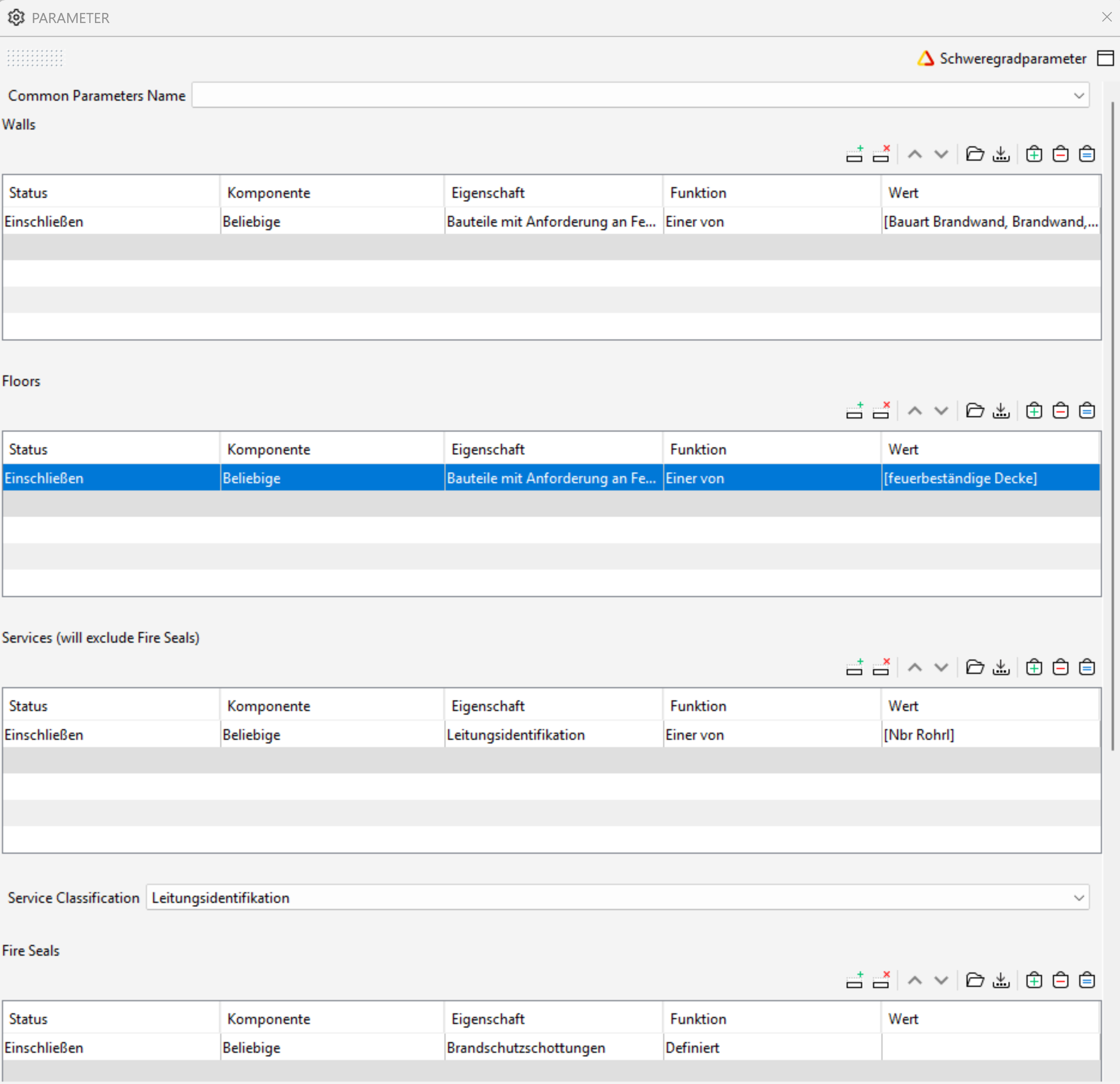1120x1084 pixels.
Task: Move Fire Seals row down arrow
Action: 941,980
